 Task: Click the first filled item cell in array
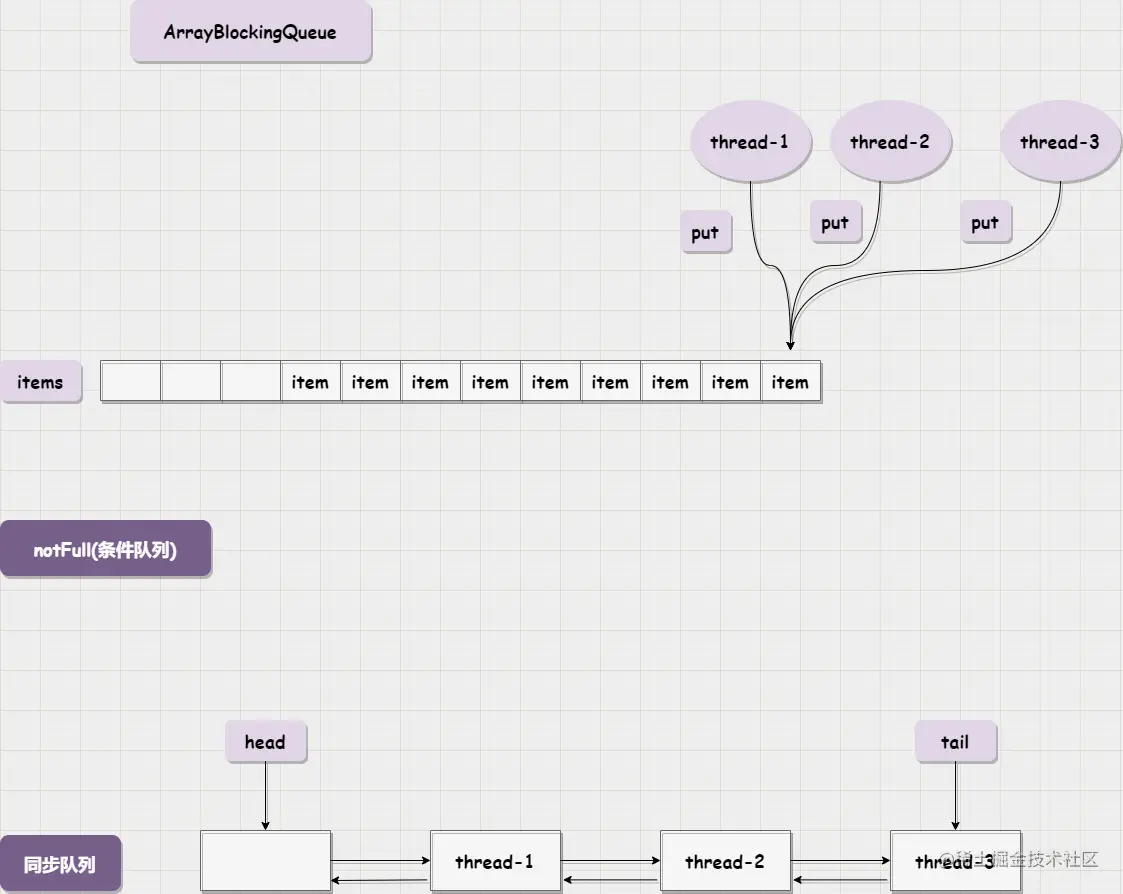[x=311, y=382]
